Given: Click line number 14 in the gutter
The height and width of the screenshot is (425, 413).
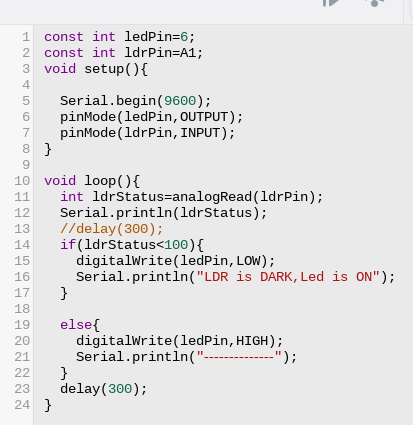Looking at the screenshot, I should click(x=22, y=245).
